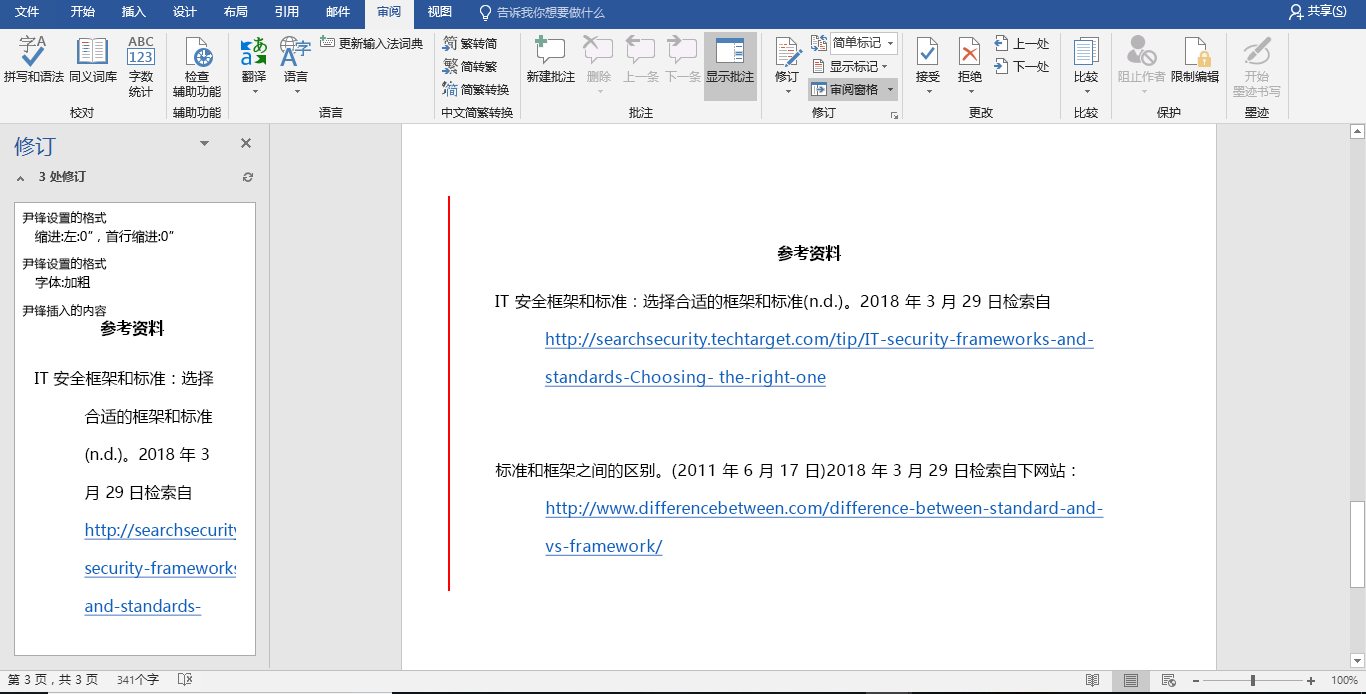Switch to the 插入 tab
Screen dimensions: 1366x694
point(133,12)
